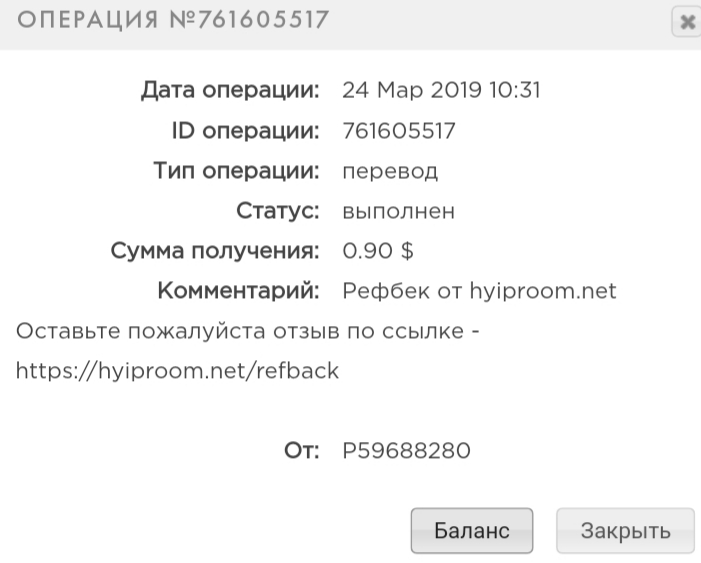Click the Тип операции label

237,171
